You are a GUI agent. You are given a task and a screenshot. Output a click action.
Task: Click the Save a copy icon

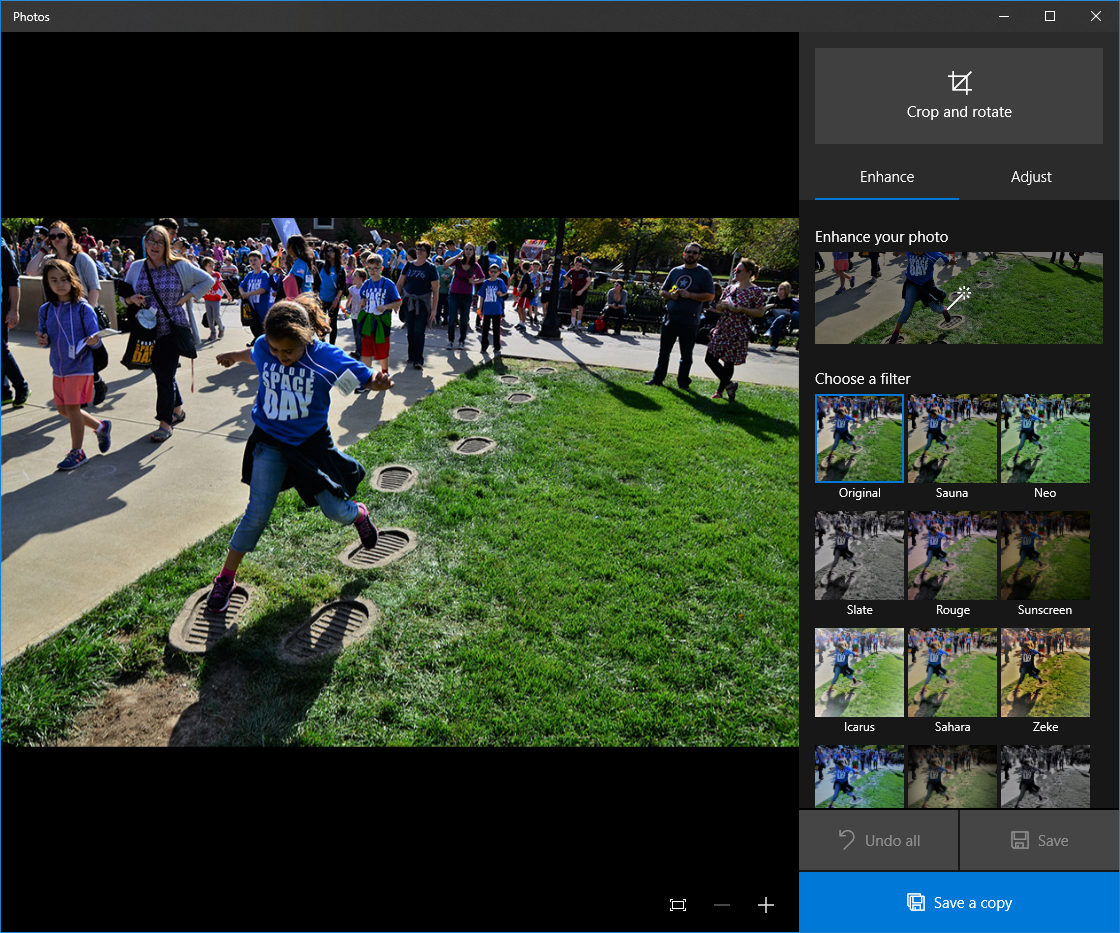click(x=915, y=902)
